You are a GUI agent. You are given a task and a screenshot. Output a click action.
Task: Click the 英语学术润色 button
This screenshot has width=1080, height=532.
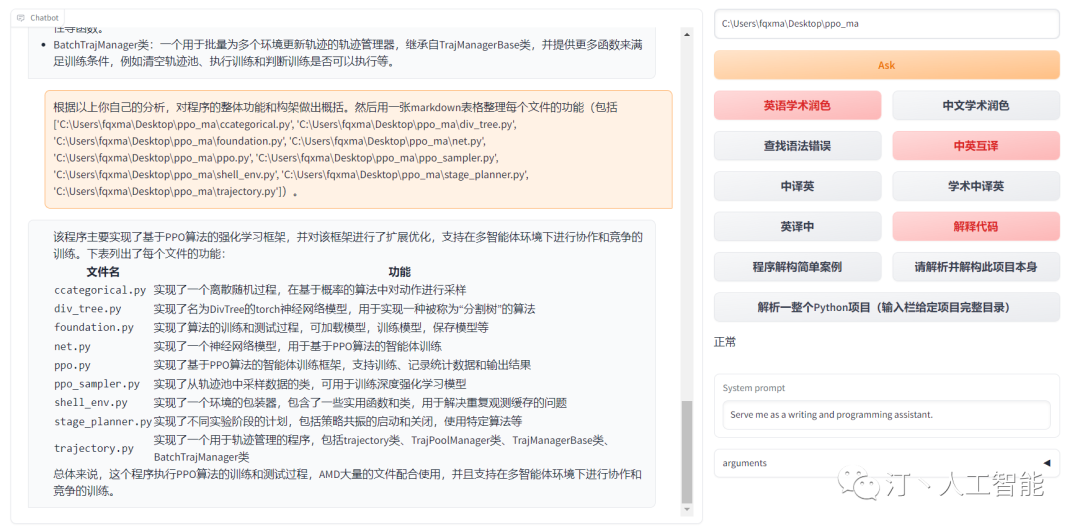[x=798, y=105]
